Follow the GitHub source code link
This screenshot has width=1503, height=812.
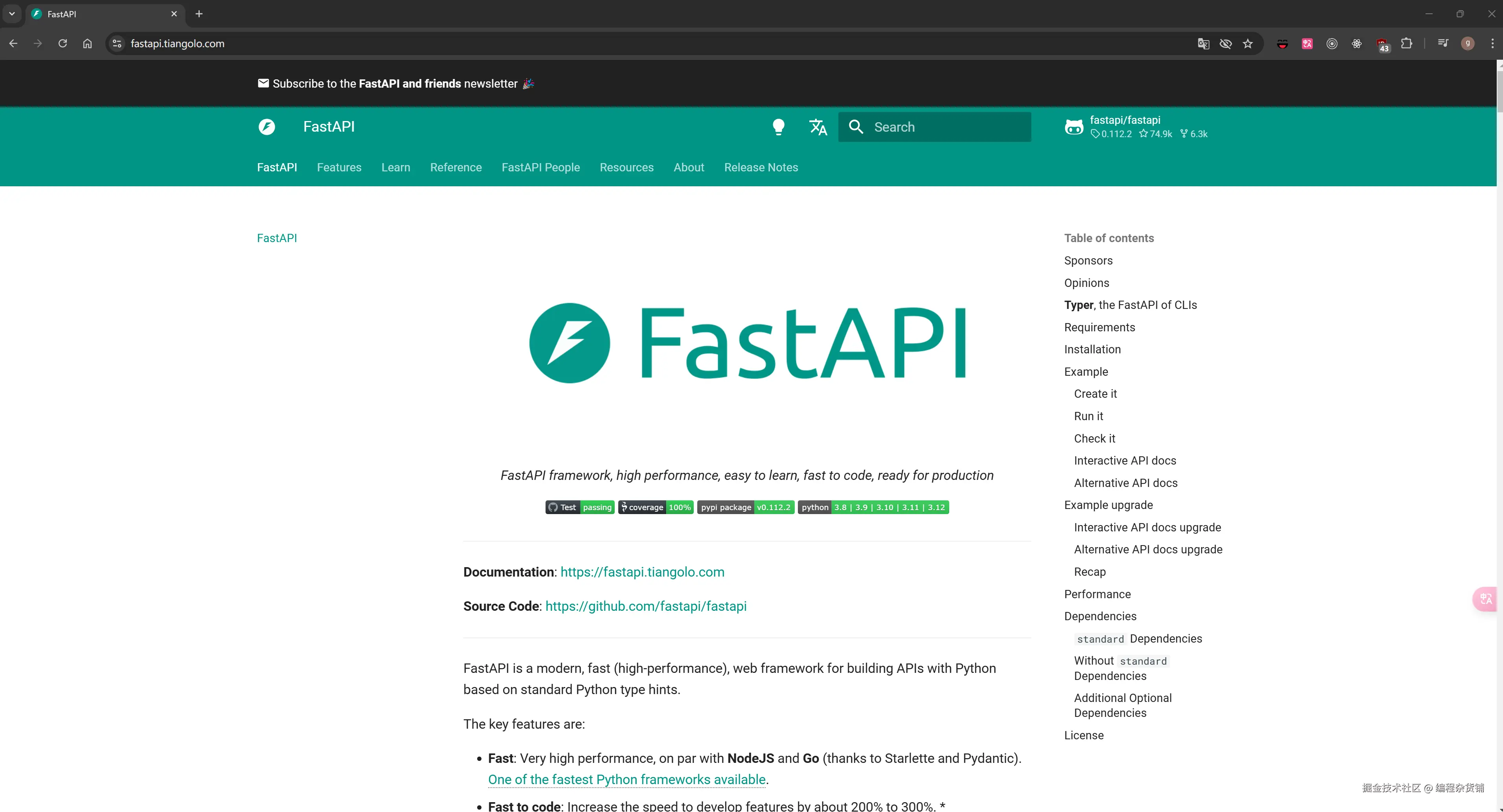(x=646, y=606)
